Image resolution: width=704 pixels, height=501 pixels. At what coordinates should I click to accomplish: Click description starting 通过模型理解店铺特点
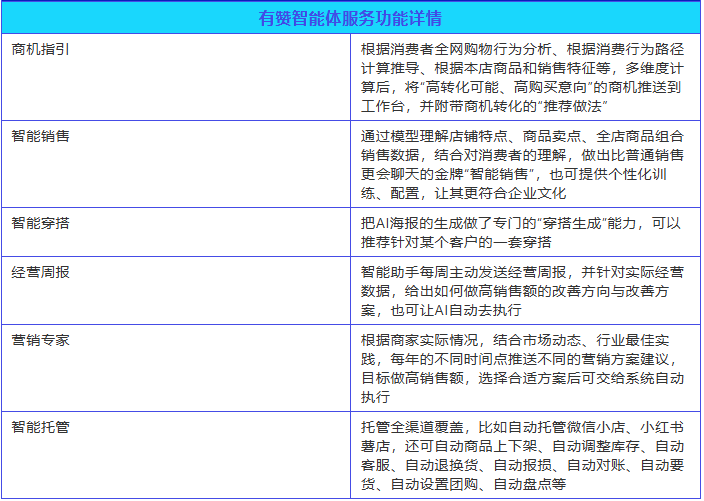tap(522, 164)
